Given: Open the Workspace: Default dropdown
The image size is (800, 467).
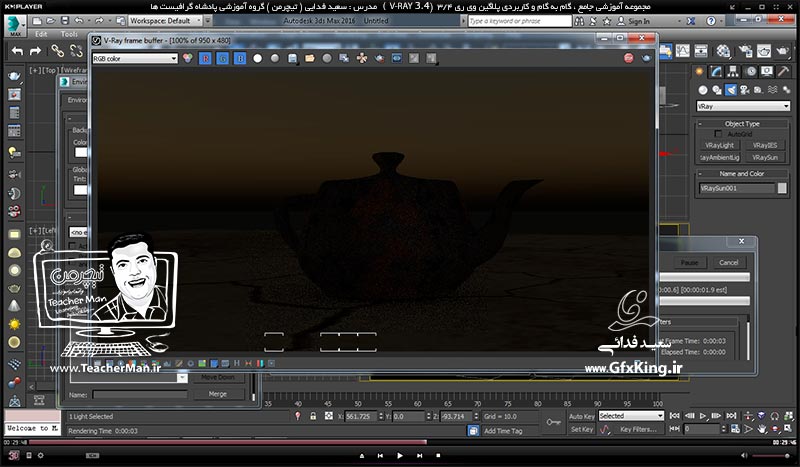Looking at the screenshot, I should (x=165, y=21).
